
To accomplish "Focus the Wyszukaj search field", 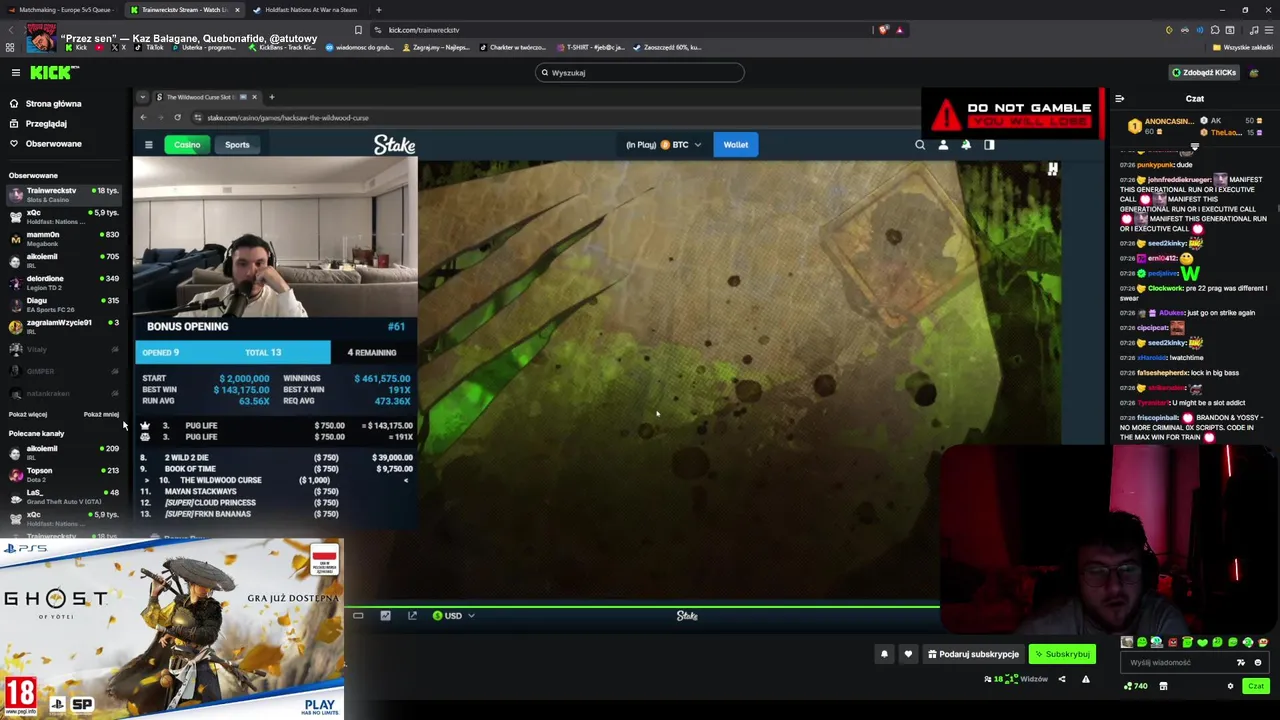I will (640, 72).
